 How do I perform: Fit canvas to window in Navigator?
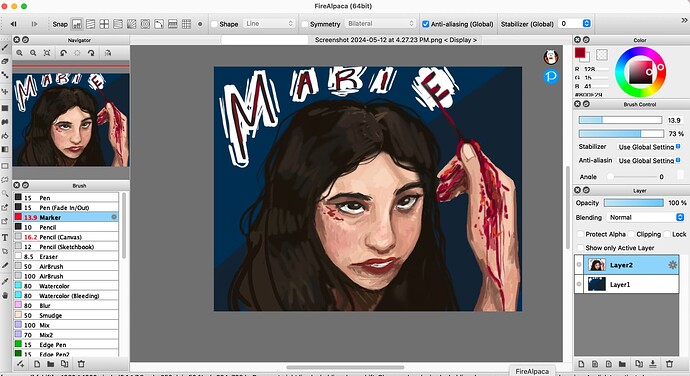click(47, 53)
